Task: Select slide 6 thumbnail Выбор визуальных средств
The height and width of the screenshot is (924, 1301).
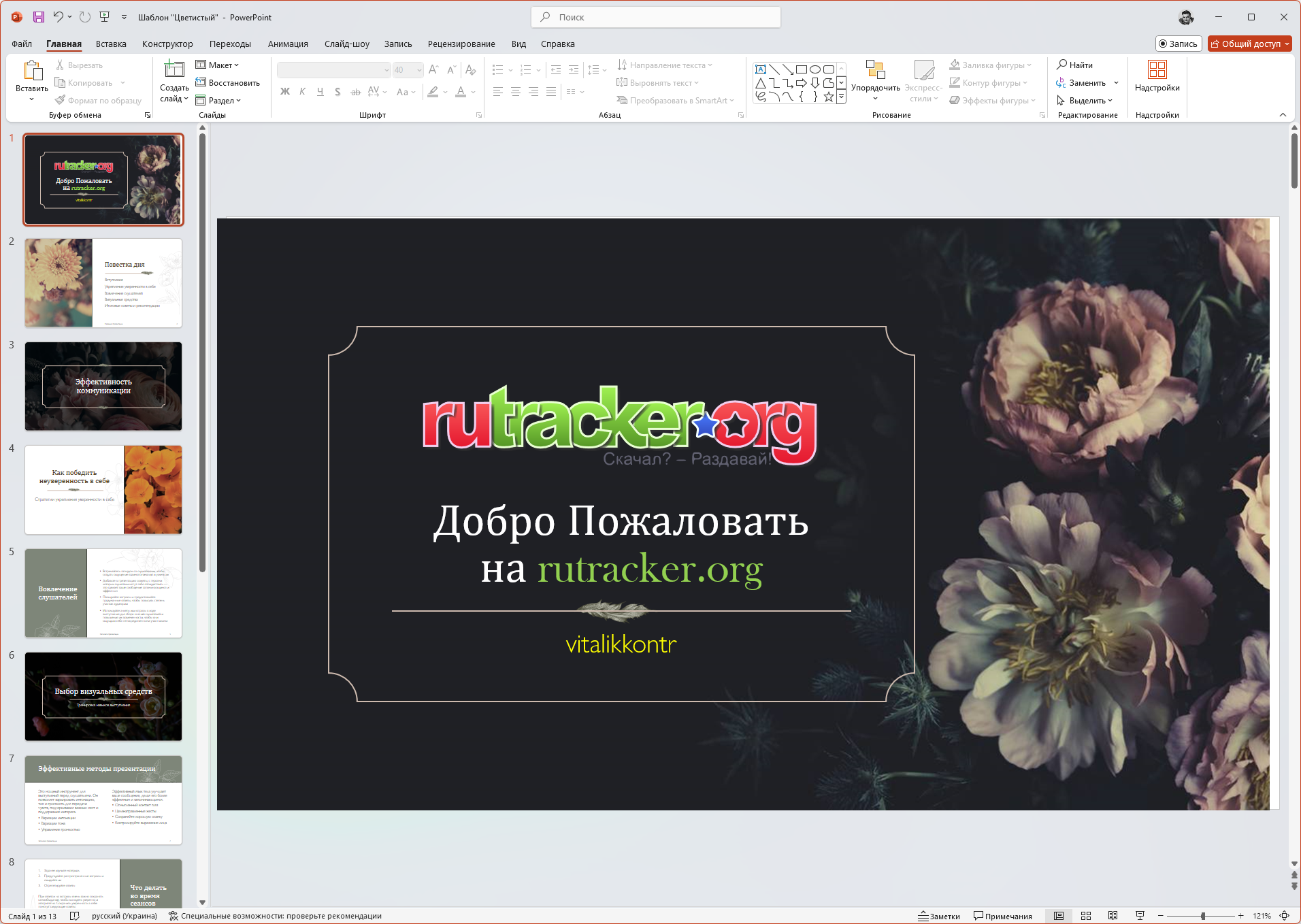Action: point(103,697)
